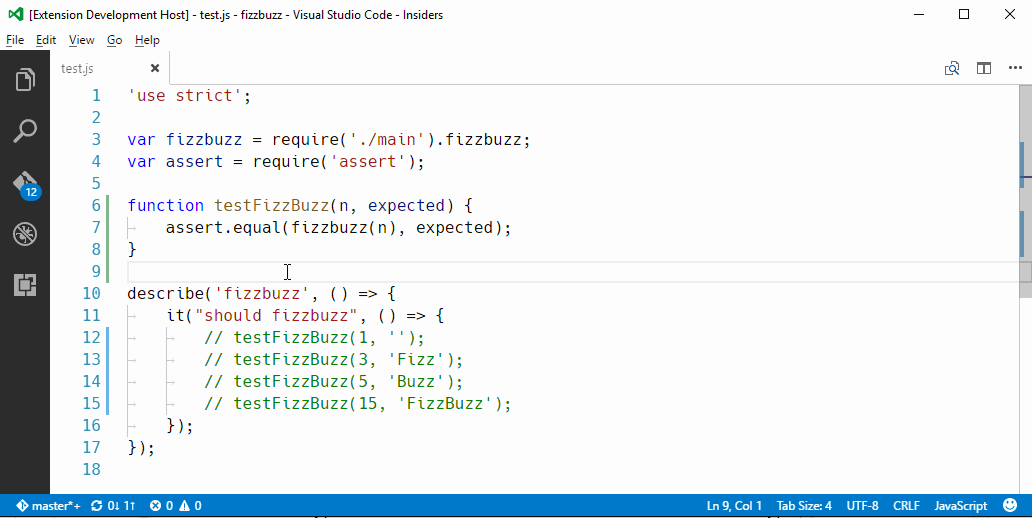Image resolution: width=1032 pixels, height=518 pixels.
Task: Click the 'assert' string on line 4
Action: tap(368, 161)
